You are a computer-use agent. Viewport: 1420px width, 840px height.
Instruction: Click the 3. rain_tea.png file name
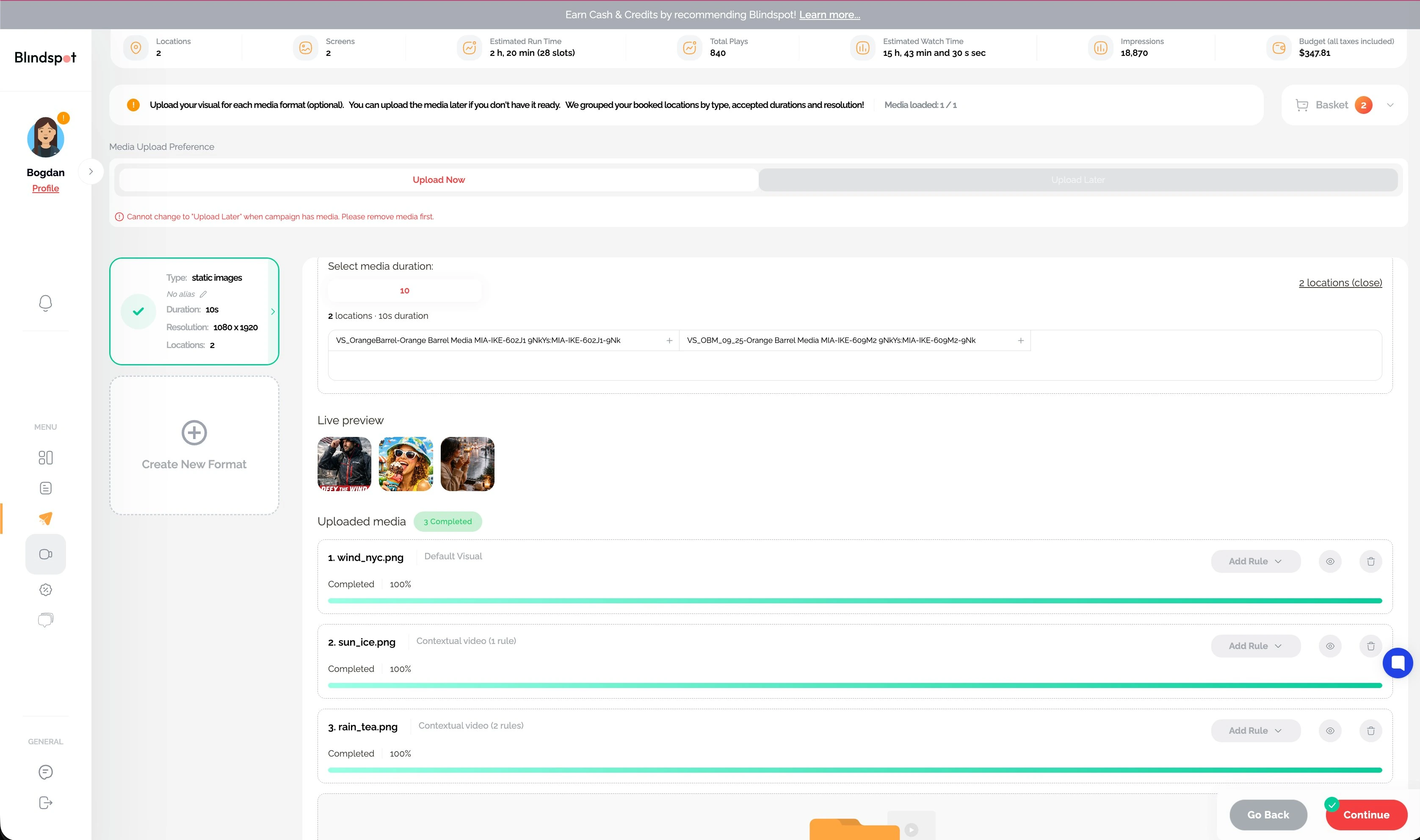pos(363,727)
